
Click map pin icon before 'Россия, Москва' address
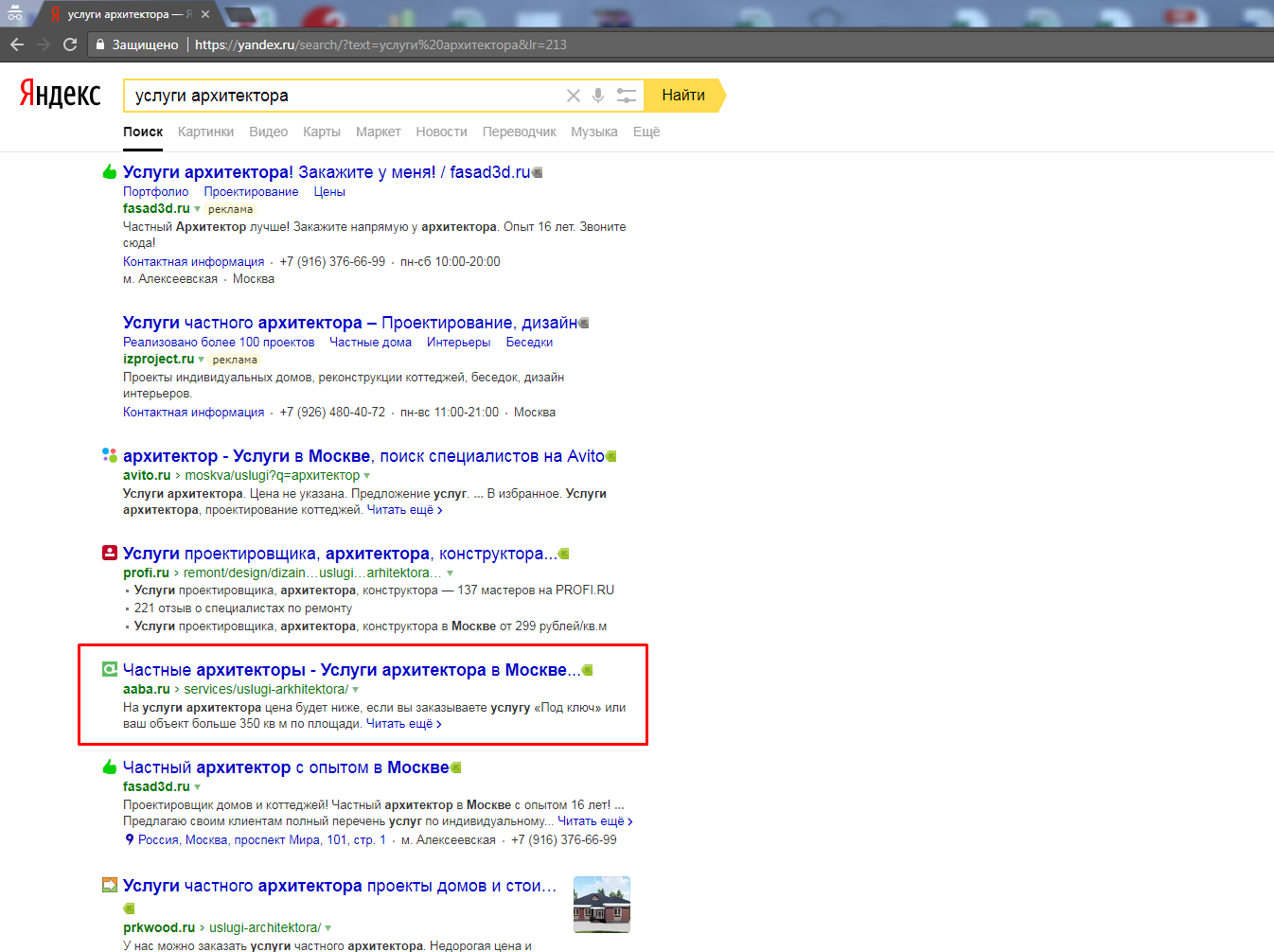[130, 839]
